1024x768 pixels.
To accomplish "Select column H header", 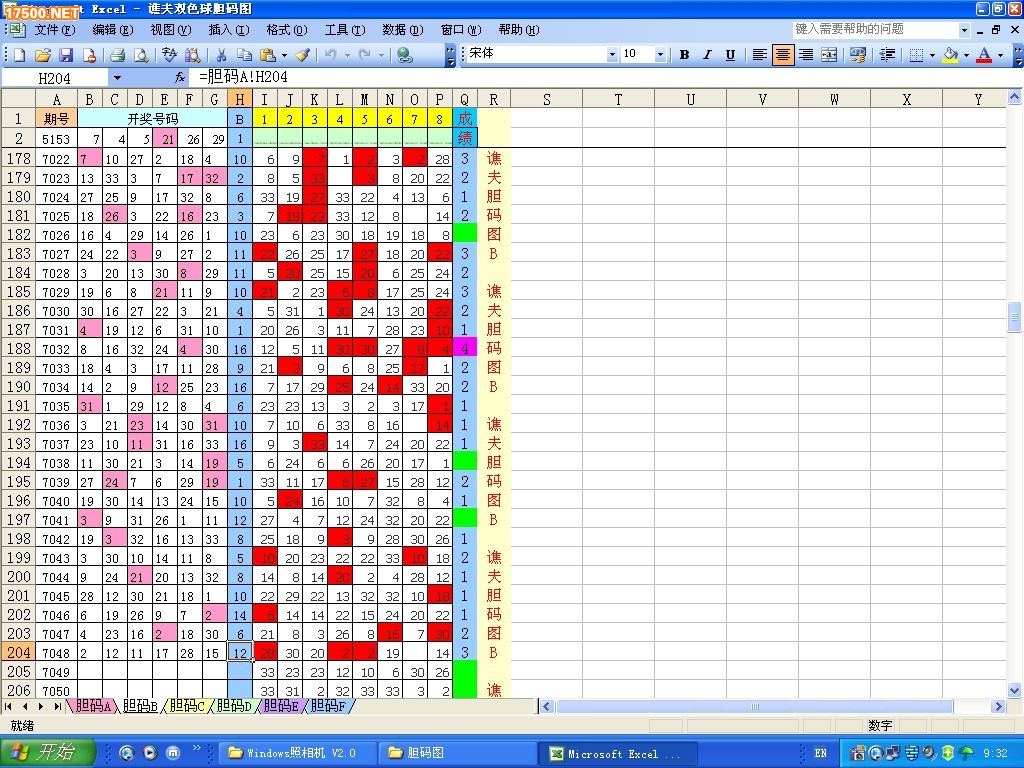I will coord(240,99).
